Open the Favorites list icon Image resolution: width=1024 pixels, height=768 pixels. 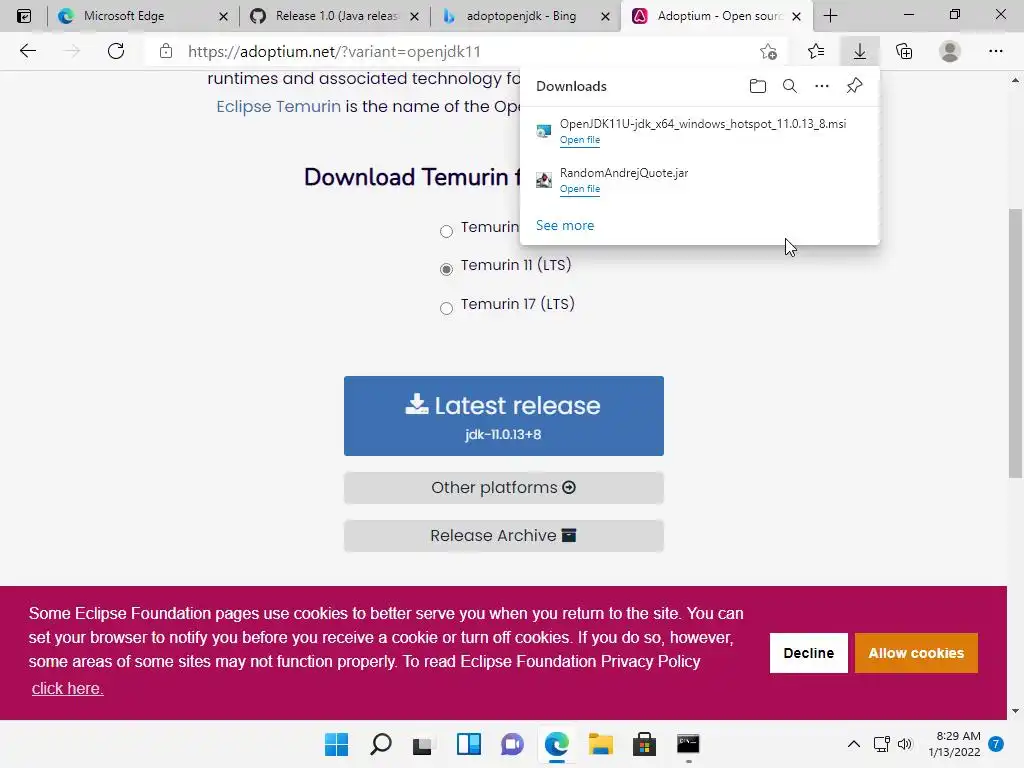click(x=816, y=51)
